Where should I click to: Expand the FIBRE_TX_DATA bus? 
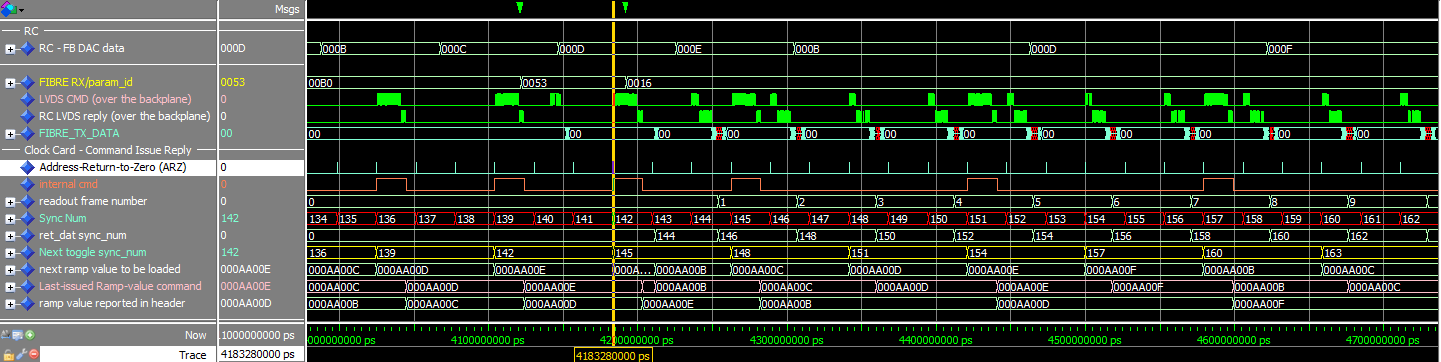tap(10, 133)
